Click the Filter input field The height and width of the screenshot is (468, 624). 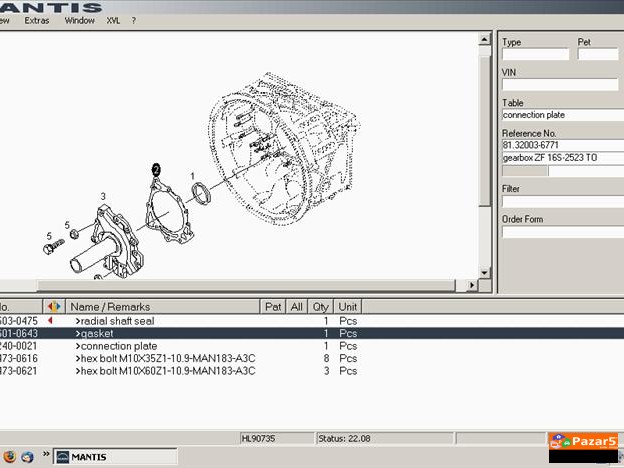click(x=561, y=201)
